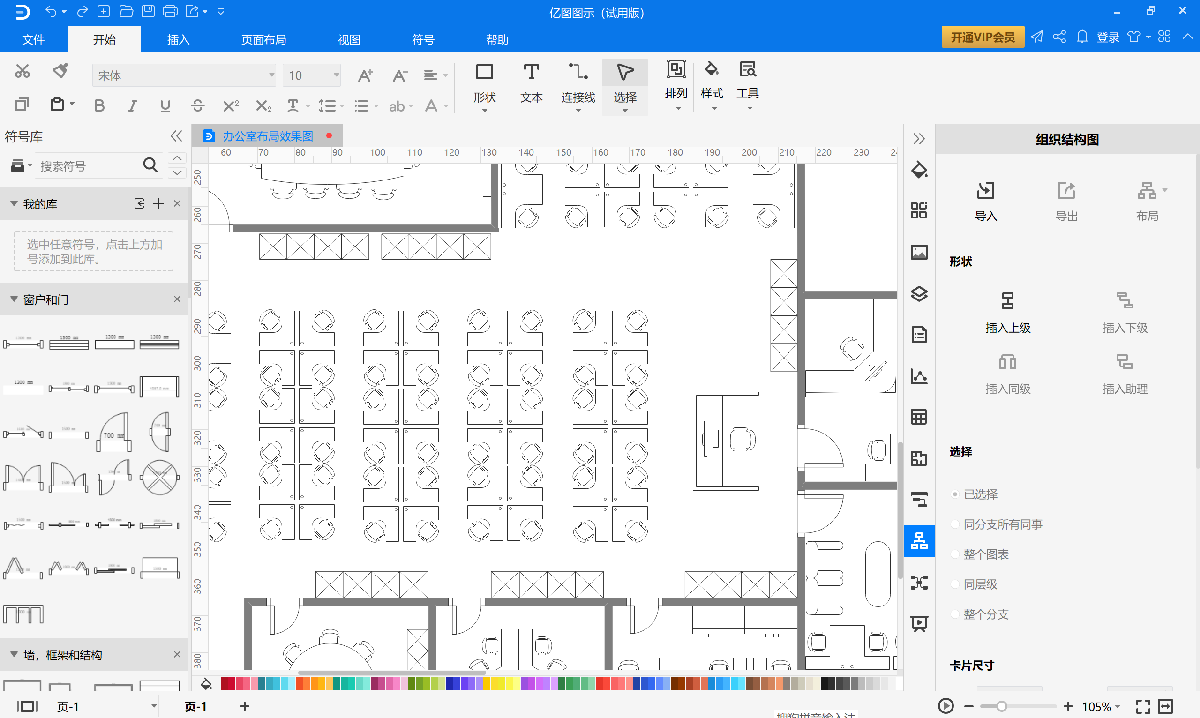Screen dimensions: 1200x718
Task: Apply Superscript formatting
Action: (231, 105)
